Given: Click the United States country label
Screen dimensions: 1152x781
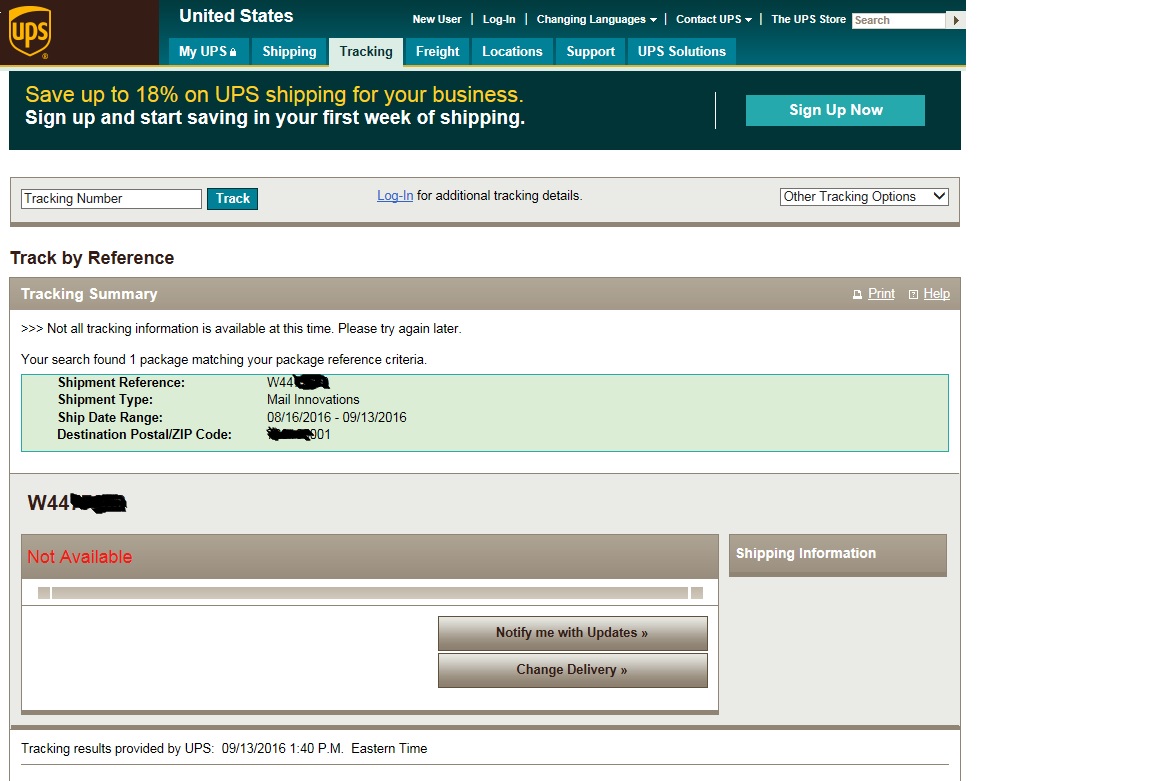Looking at the screenshot, I should pyautogui.click(x=236, y=16).
